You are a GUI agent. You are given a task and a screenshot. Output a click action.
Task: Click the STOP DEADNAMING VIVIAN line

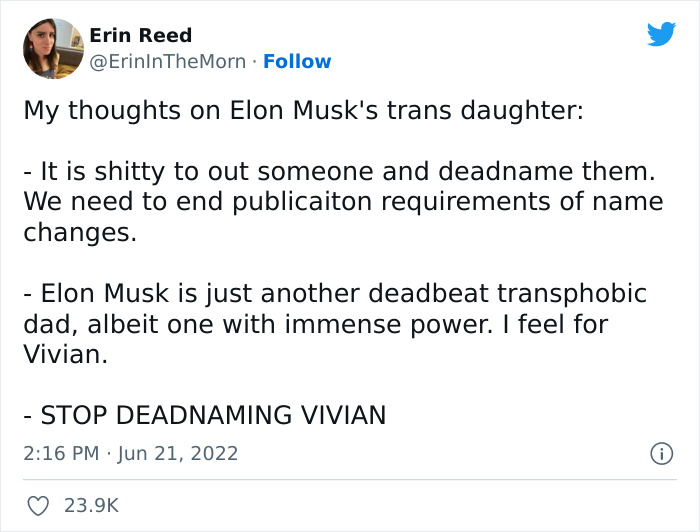click(x=204, y=414)
